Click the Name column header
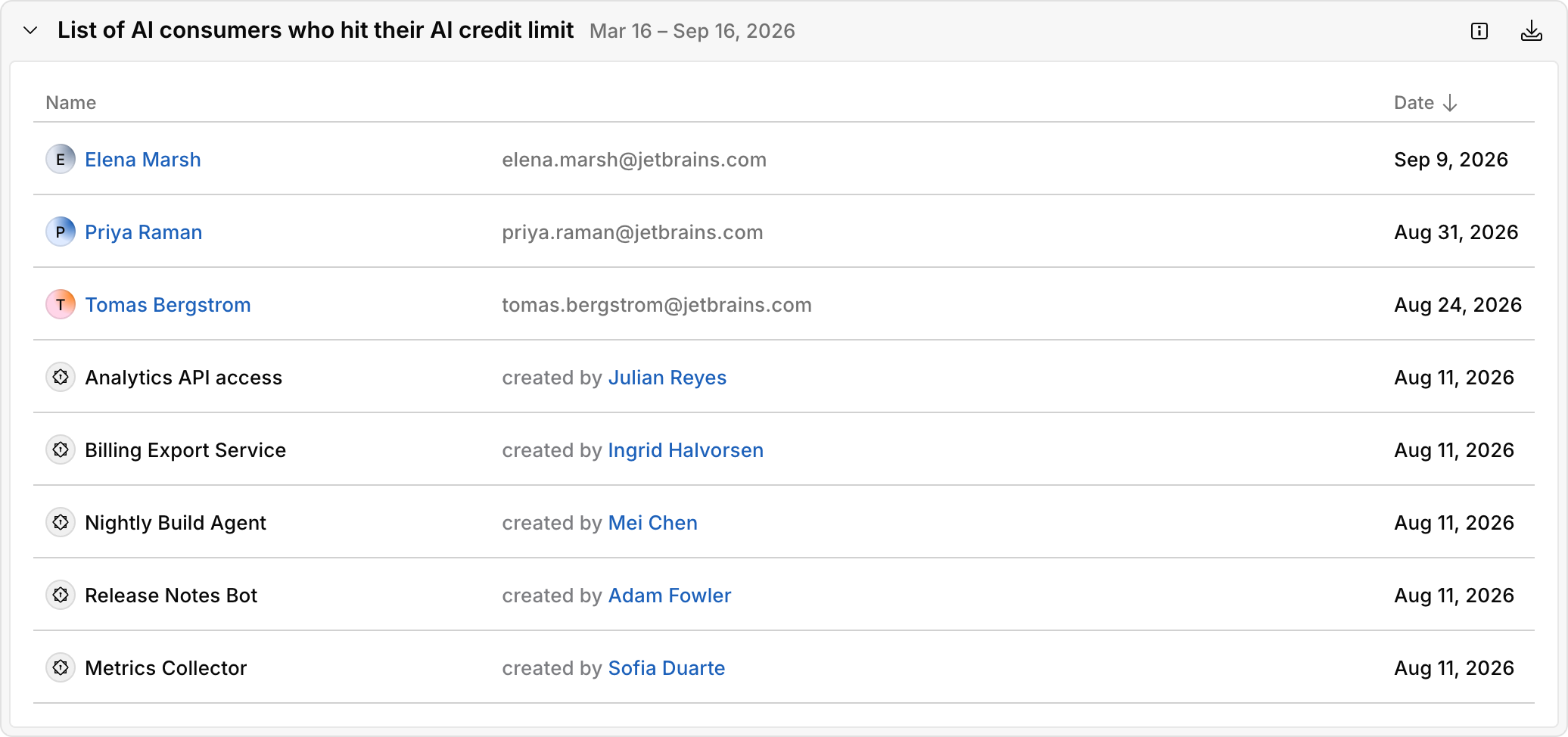1568x737 pixels. (71, 103)
